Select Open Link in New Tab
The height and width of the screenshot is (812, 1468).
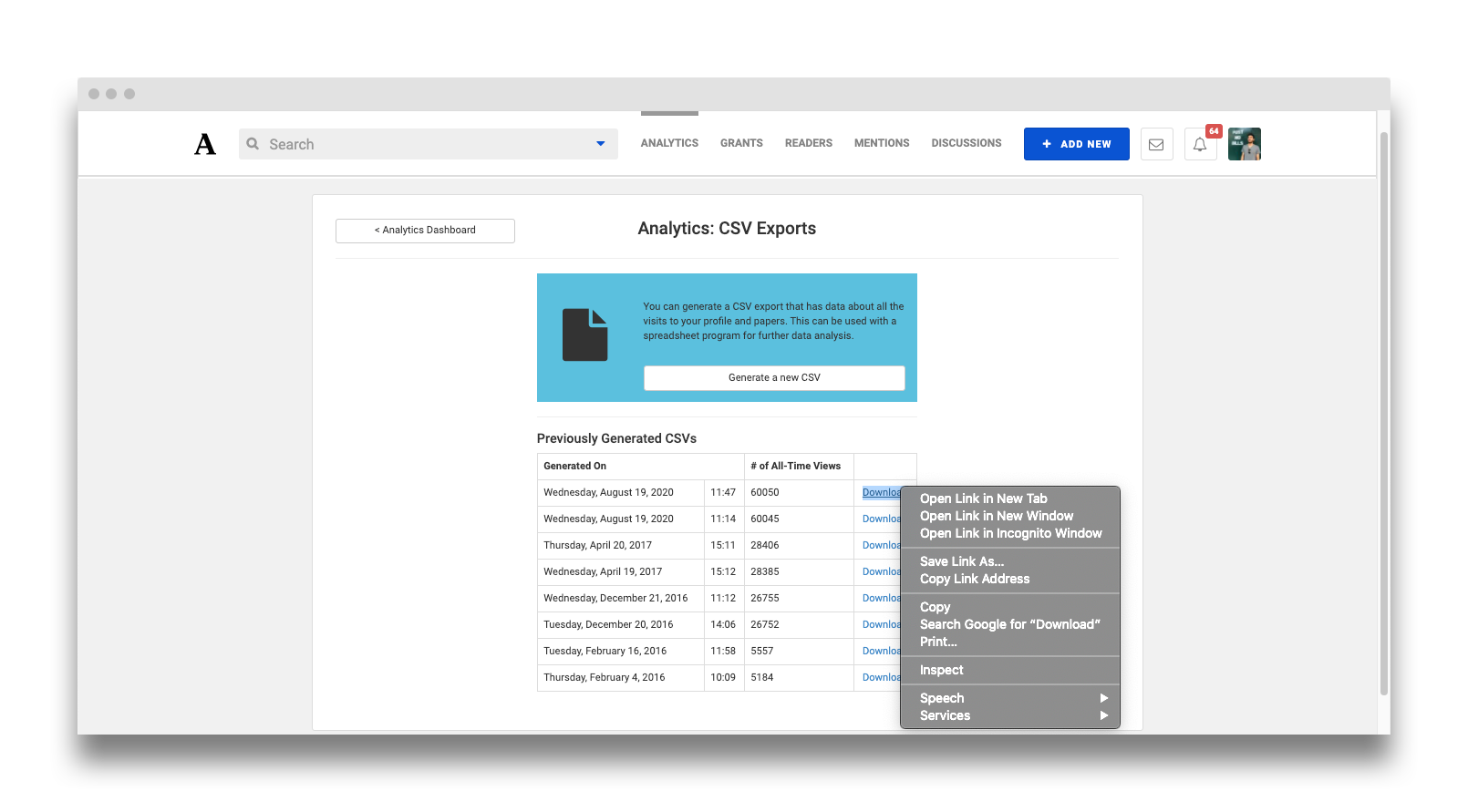pyautogui.click(x=983, y=499)
